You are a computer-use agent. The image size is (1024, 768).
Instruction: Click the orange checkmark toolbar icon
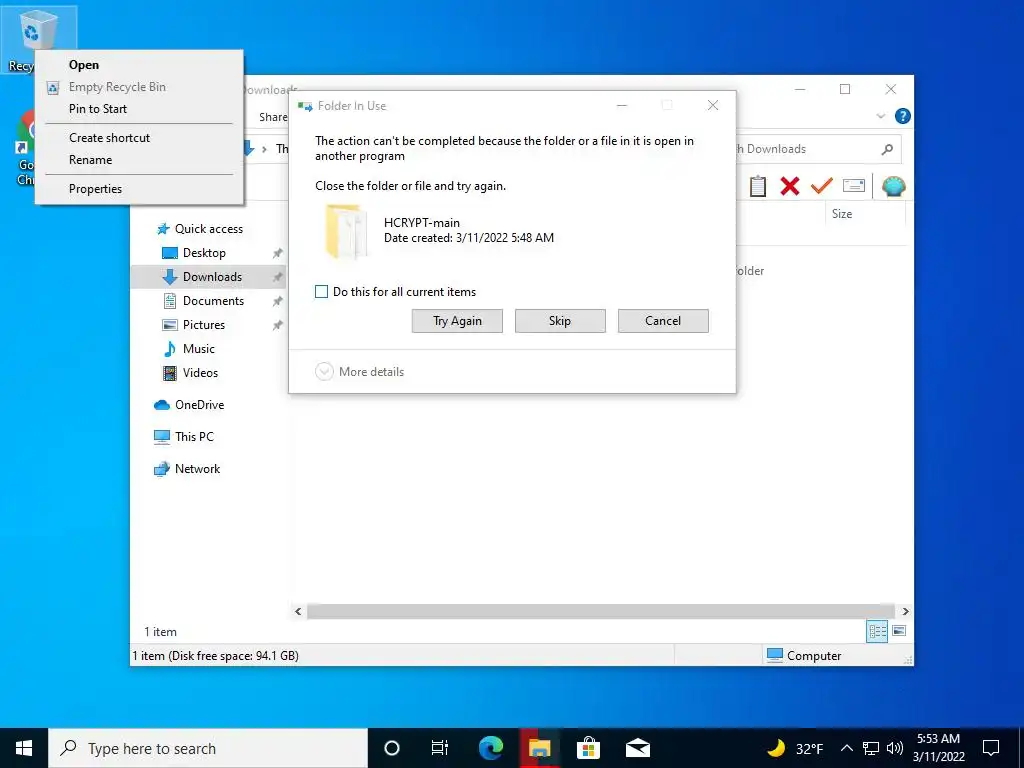point(822,186)
